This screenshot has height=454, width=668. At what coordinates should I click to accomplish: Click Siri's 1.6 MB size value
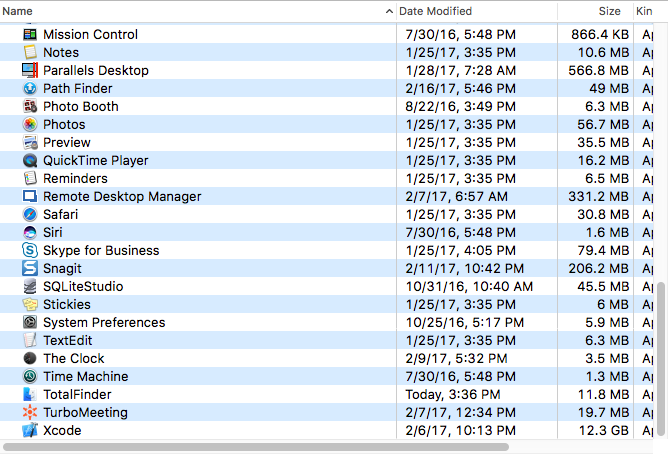(x=607, y=233)
